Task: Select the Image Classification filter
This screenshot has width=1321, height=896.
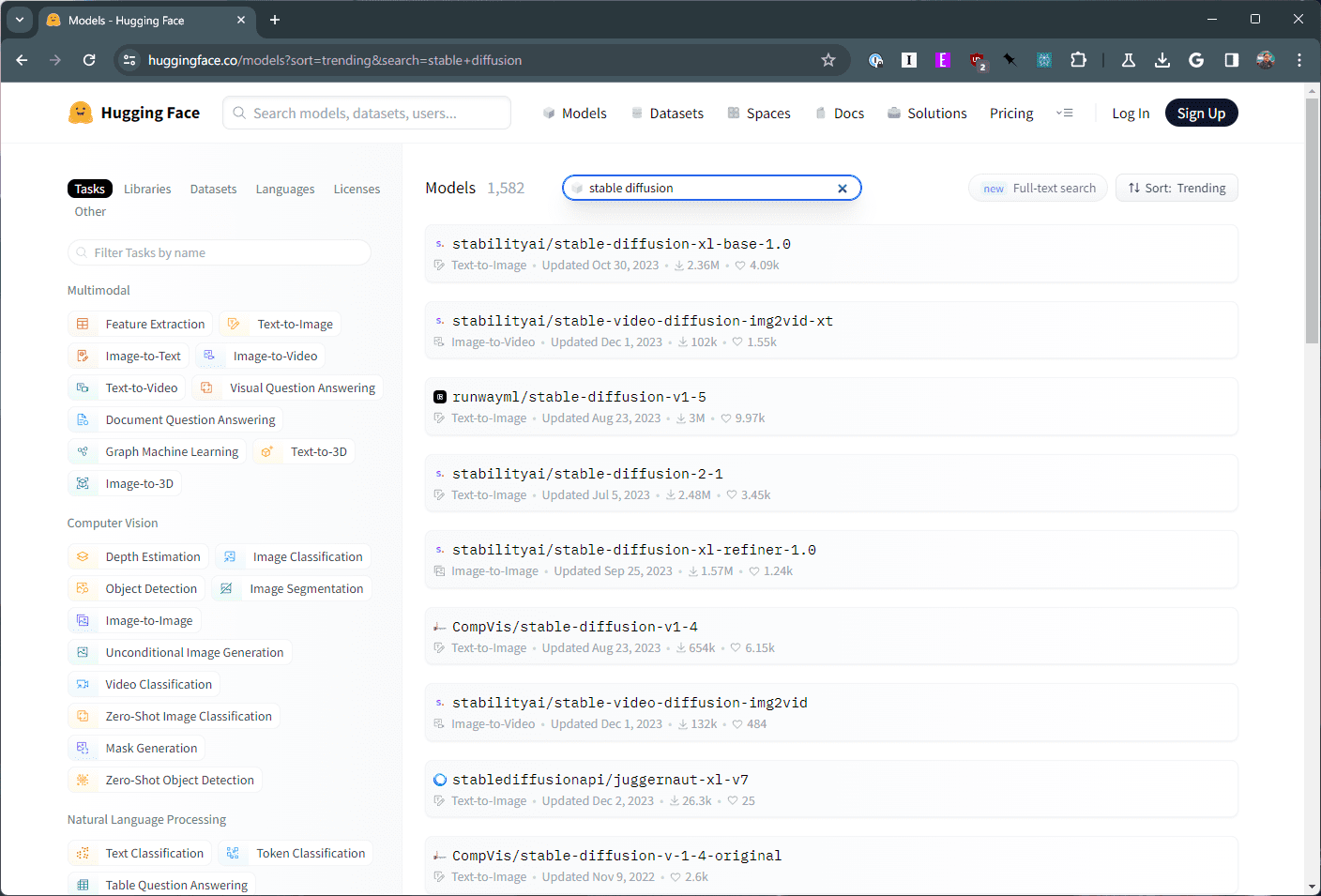Action: (293, 556)
